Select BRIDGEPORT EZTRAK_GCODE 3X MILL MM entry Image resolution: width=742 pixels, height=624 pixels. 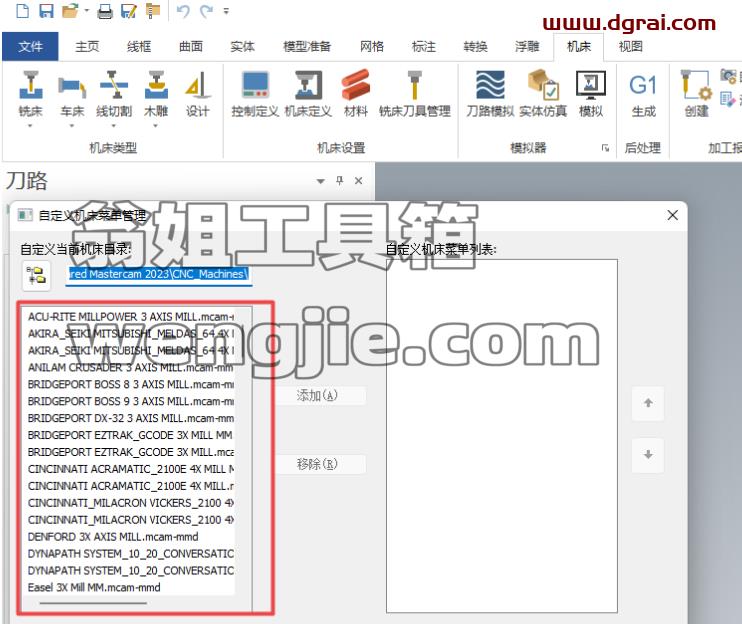tap(131, 435)
